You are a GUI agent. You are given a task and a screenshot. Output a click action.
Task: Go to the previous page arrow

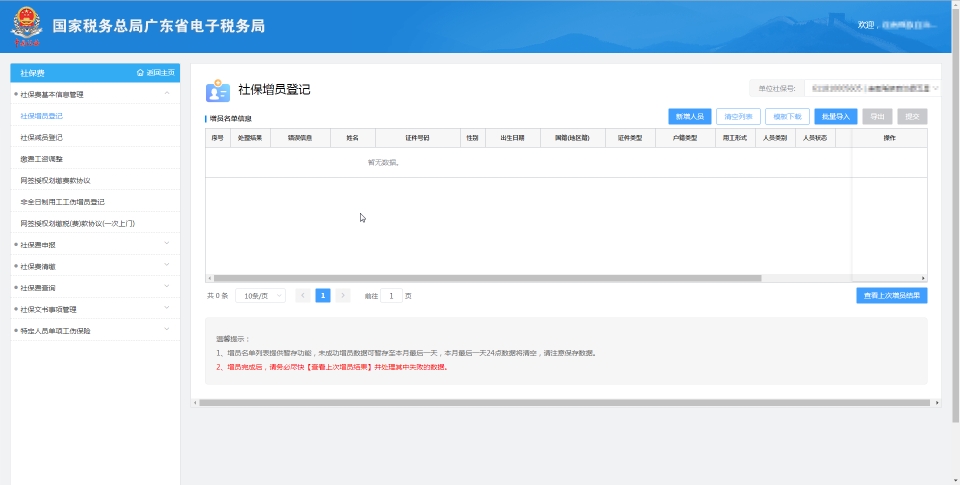(303, 296)
